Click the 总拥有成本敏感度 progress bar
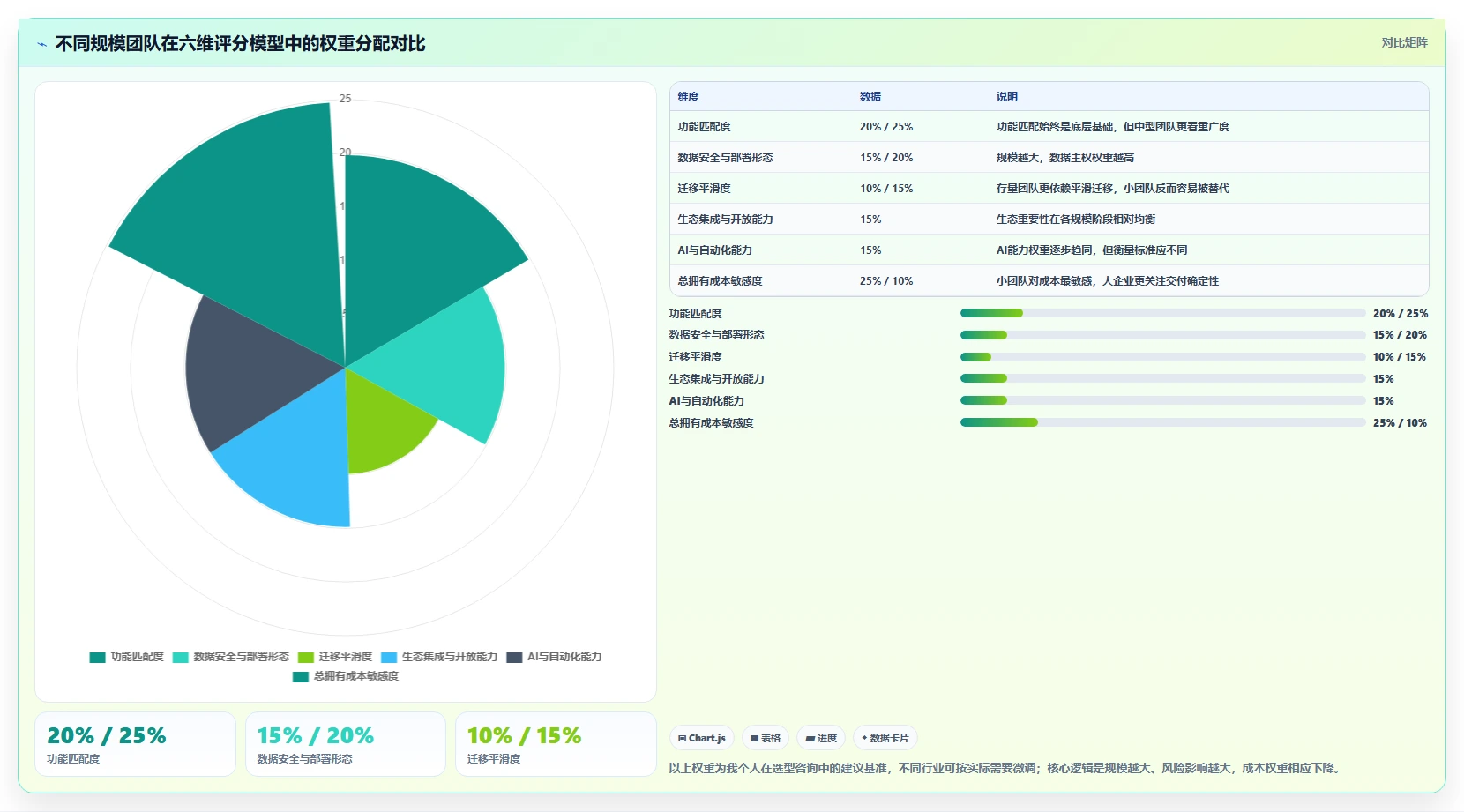 [1162, 422]
